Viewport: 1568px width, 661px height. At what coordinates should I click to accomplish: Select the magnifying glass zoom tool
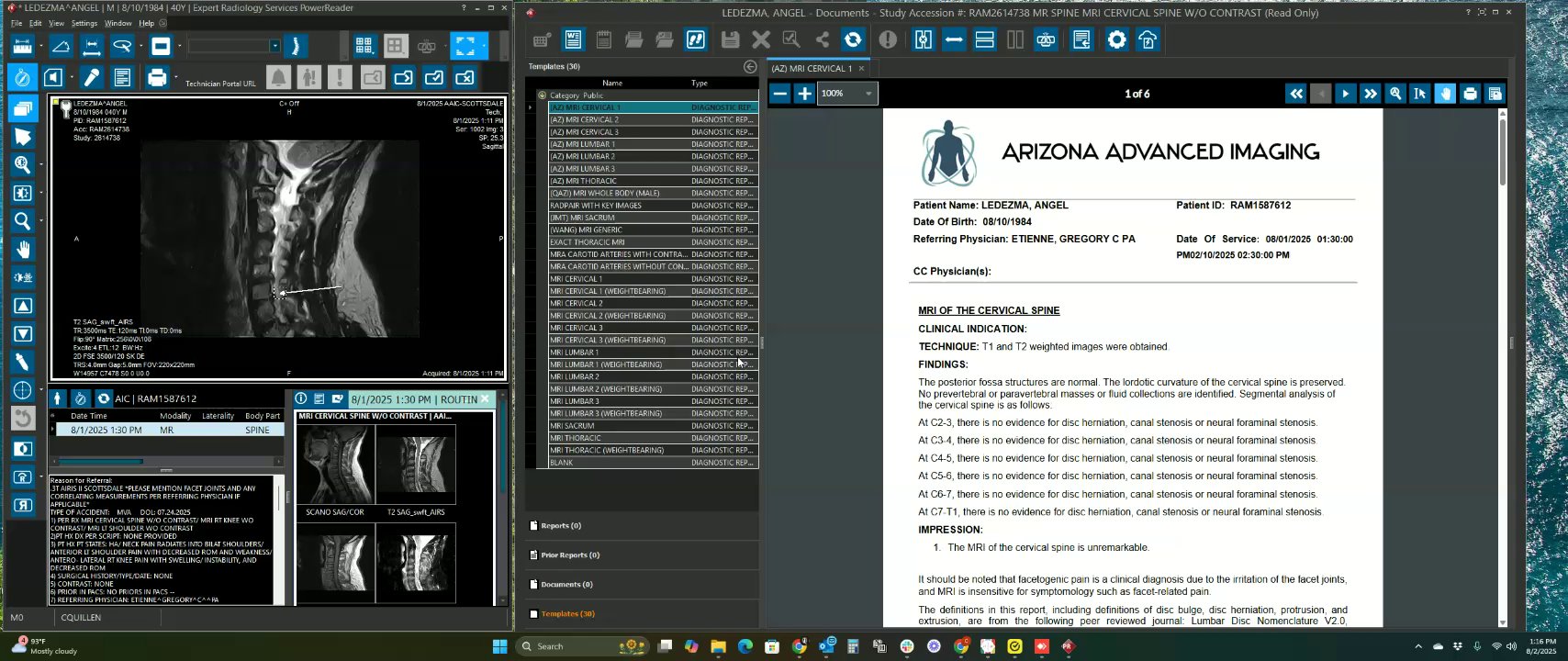[23, 220]
